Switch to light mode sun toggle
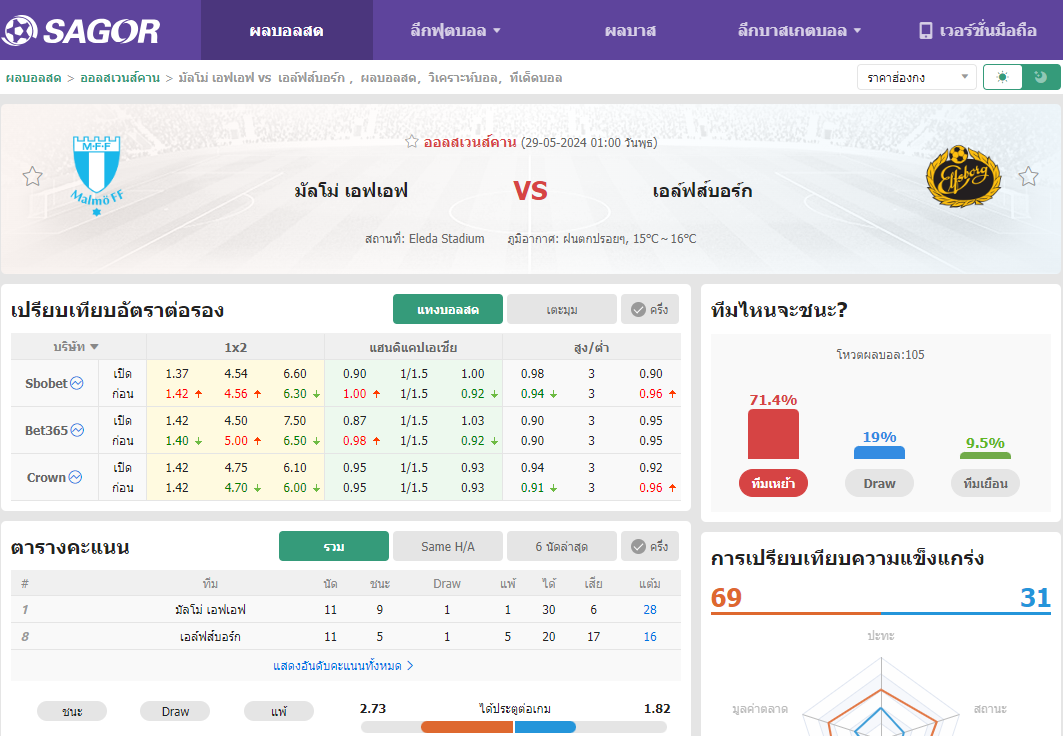The image size is (1063, 736). pos(1003,77)
